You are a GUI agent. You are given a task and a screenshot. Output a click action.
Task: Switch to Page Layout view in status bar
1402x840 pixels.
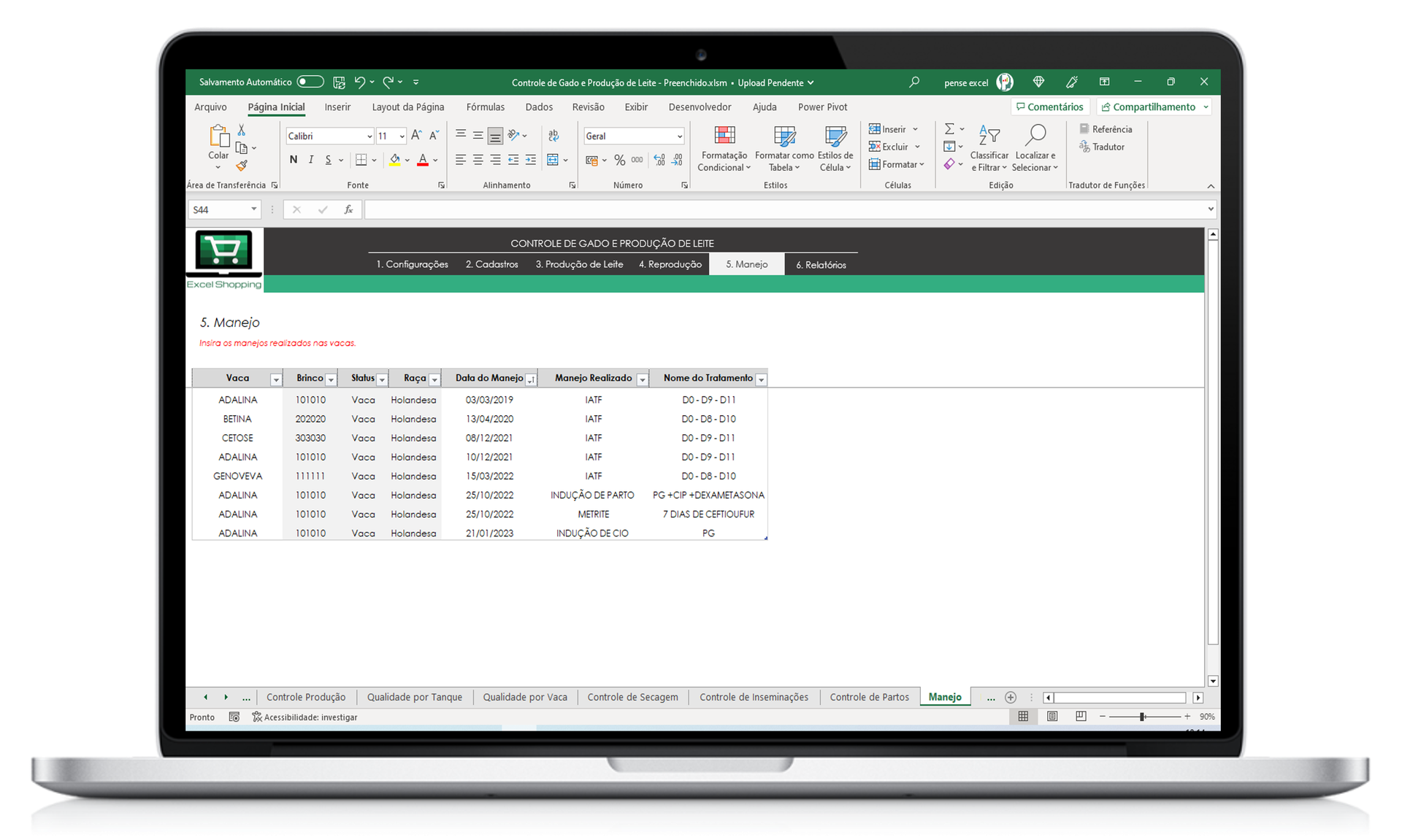pyautogui.click(x=1052, y=717)
